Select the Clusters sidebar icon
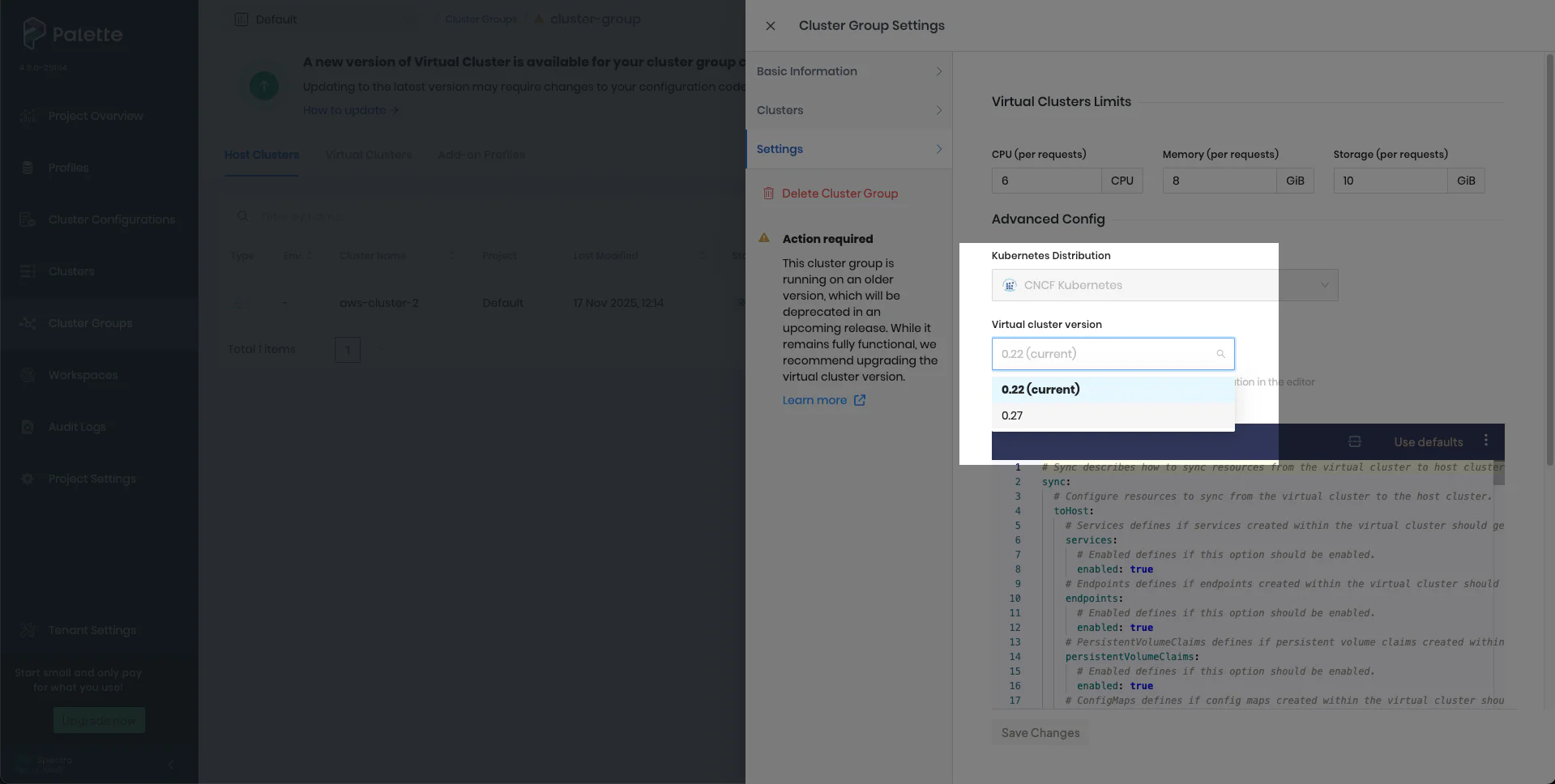 (28, 271)
